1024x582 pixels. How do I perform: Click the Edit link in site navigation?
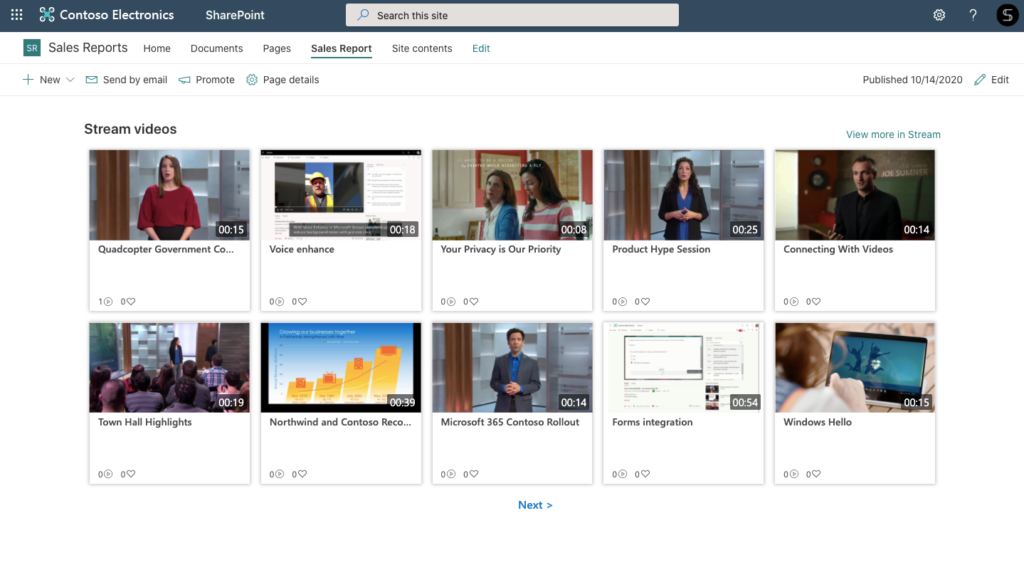pyautogui.click(x=481, y=48)
